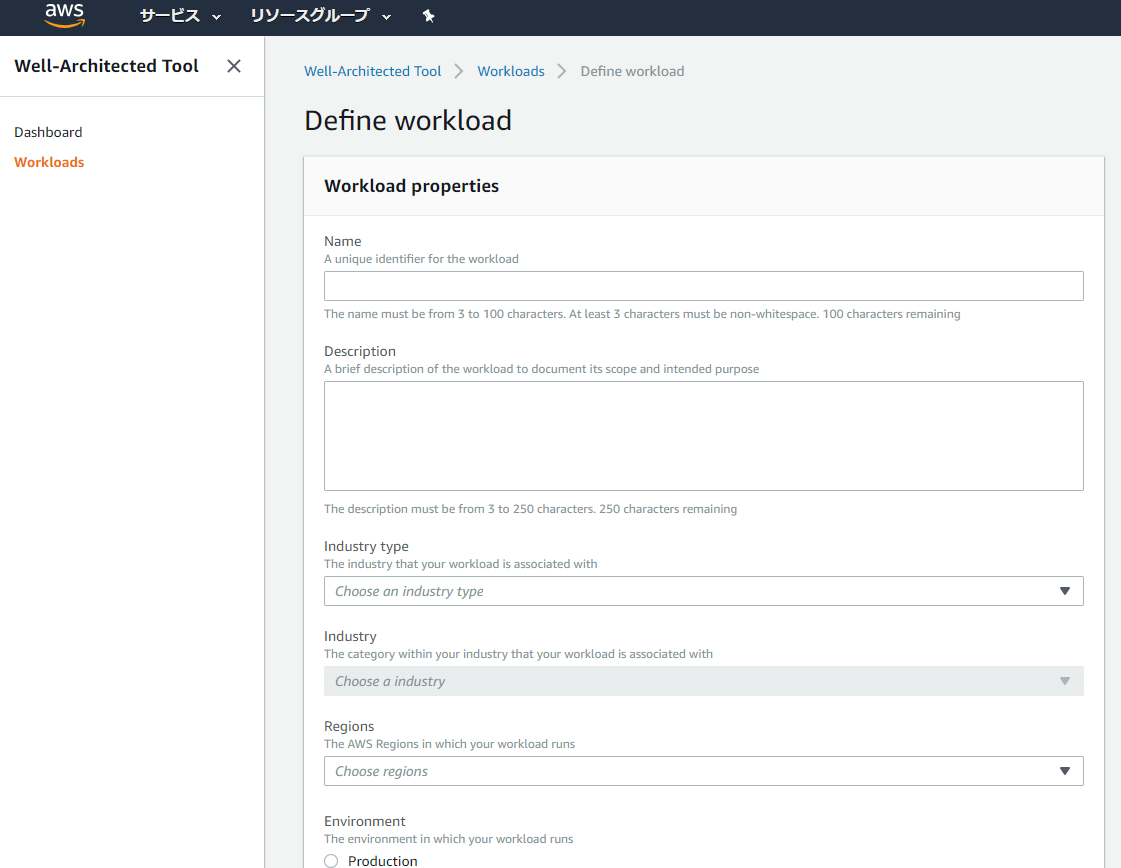Click the Name input field

(703, 285)
